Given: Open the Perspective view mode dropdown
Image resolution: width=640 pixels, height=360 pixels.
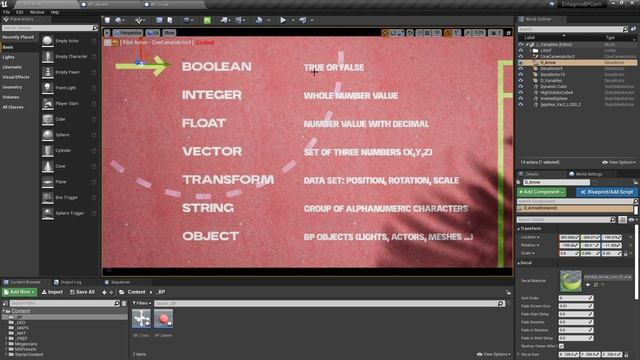Looking at the screenshot, I should pyautogui.click(x=128, y=33).
